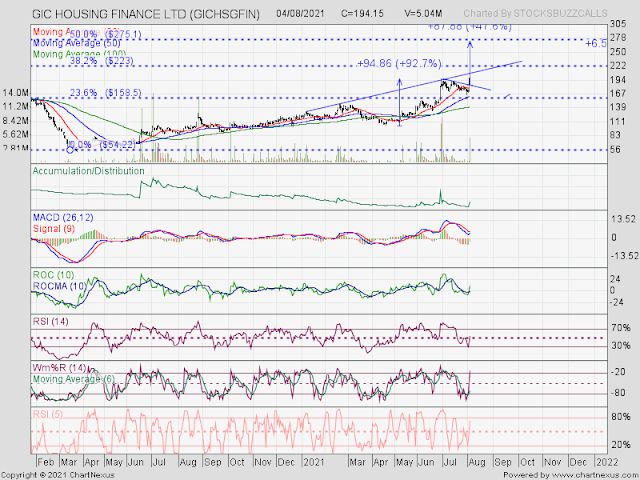Select the RSI (14) indicator label
This screenshot has height=480, width=640.
(x=50, y=322)
